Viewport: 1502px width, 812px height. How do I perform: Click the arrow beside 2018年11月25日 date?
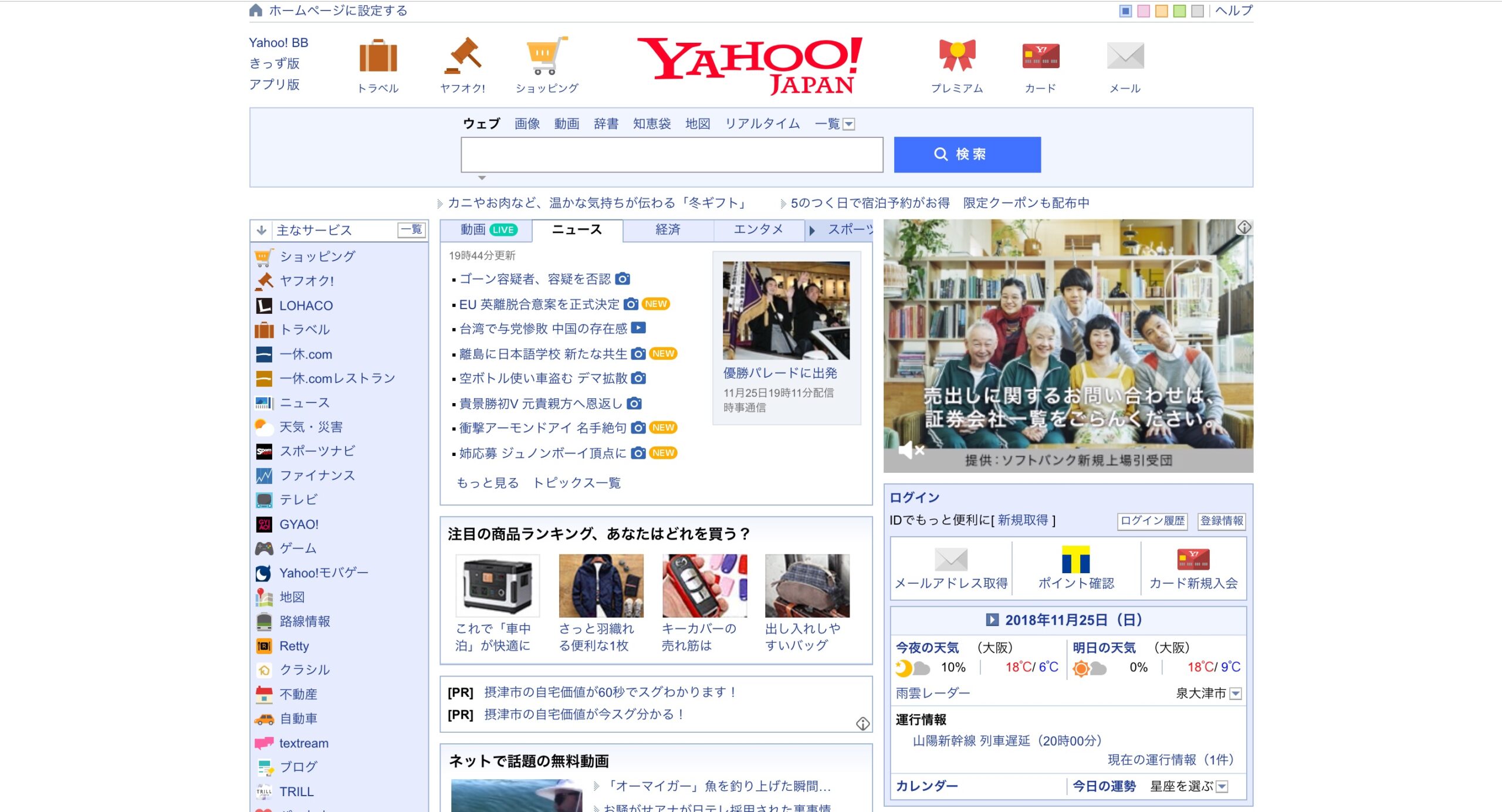(x=992, y=620)
